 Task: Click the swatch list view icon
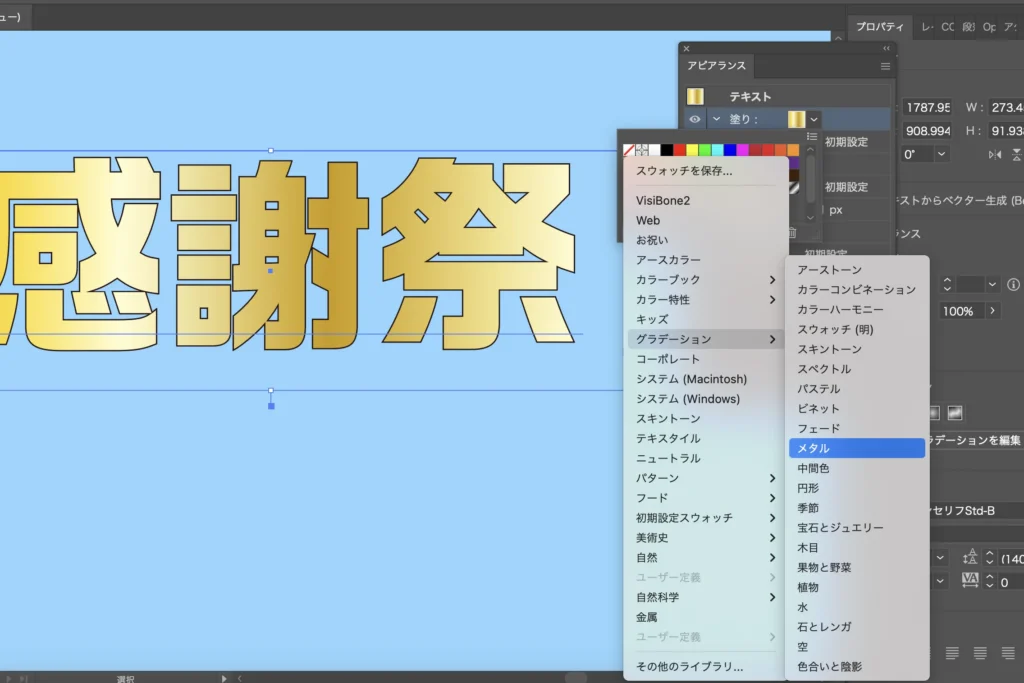(x=812, y=136)
